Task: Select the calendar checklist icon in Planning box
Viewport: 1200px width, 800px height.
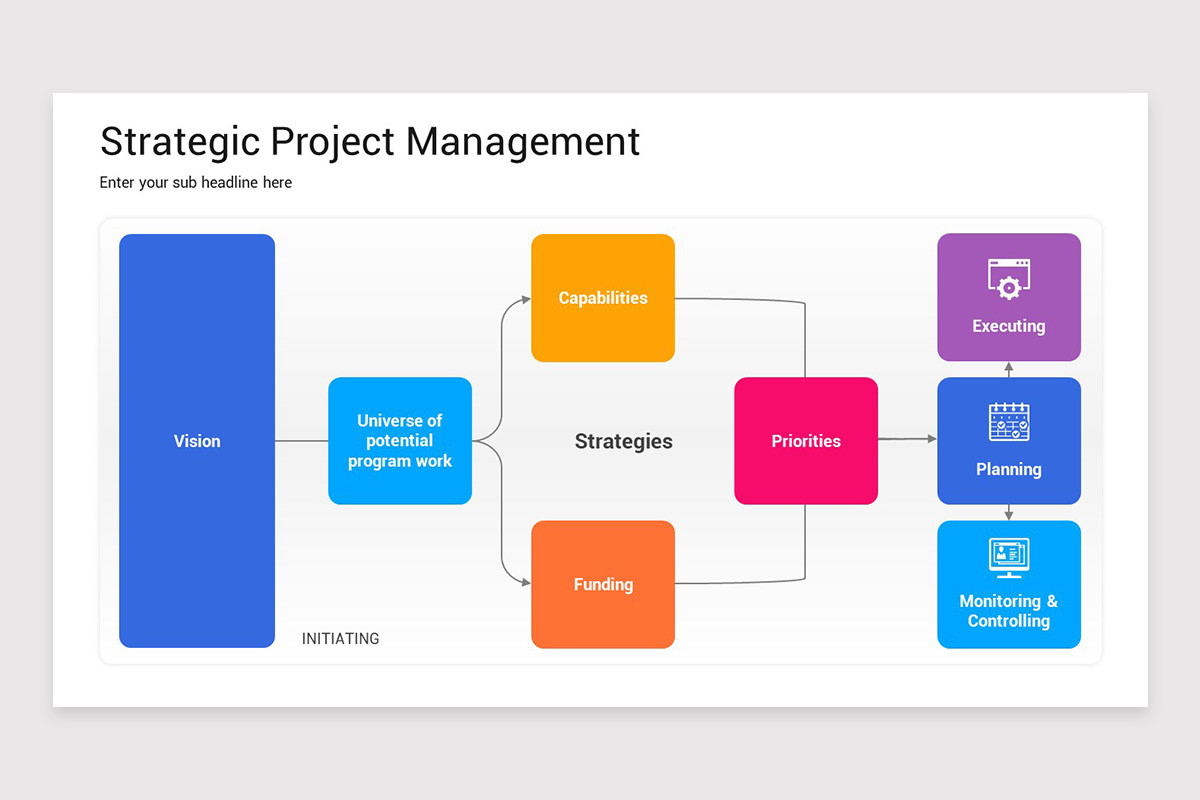Action: point(1009,421)
